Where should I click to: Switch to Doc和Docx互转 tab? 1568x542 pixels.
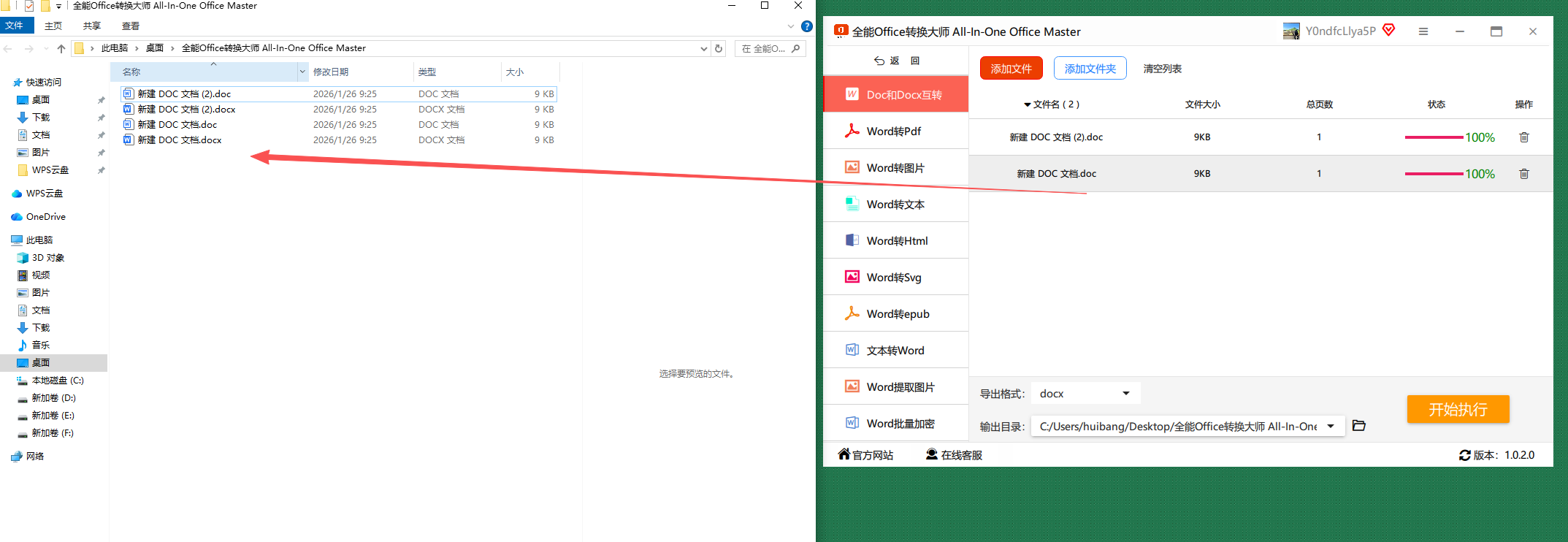[895, 94]
